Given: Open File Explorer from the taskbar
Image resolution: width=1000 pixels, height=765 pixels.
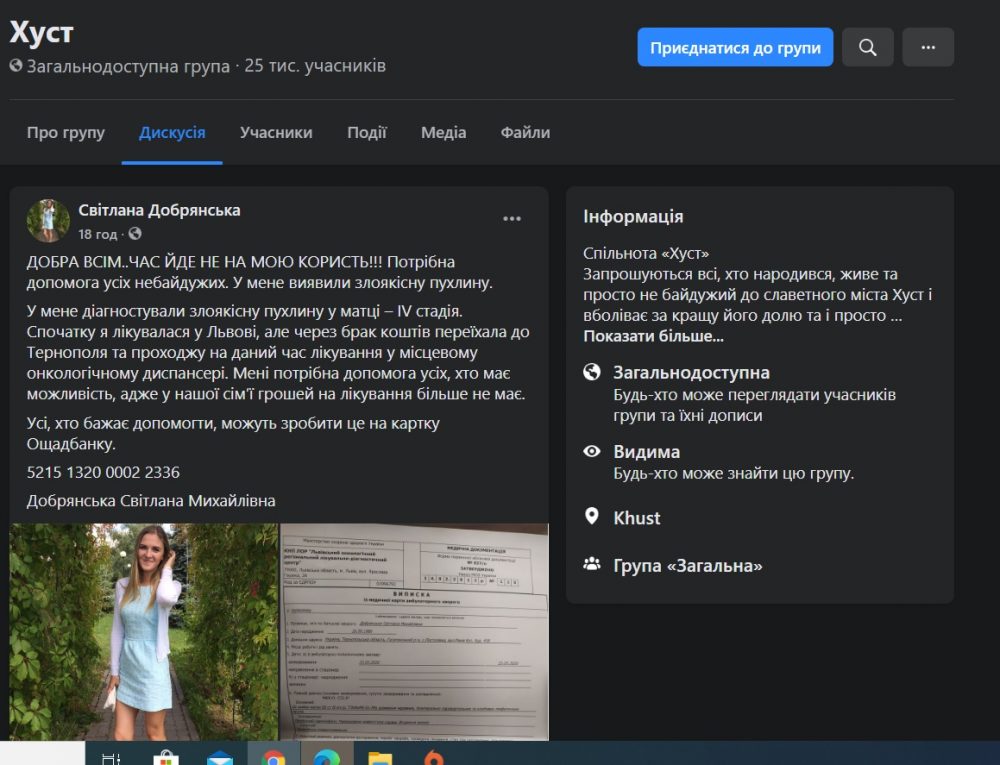Looking at the screenshot, I should (x=380, y=757).
